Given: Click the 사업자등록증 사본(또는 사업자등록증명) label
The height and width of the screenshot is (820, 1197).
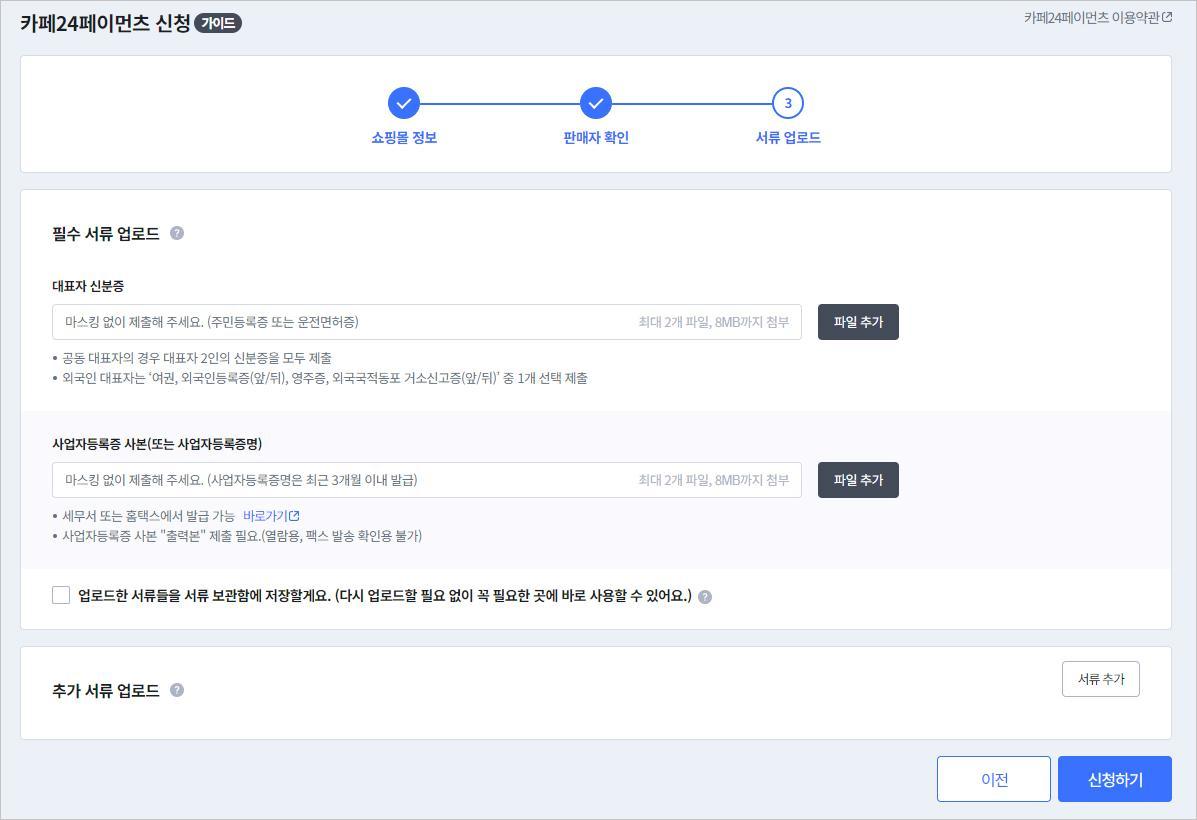Looking at the screenshot, I should (x=157, y=444).
